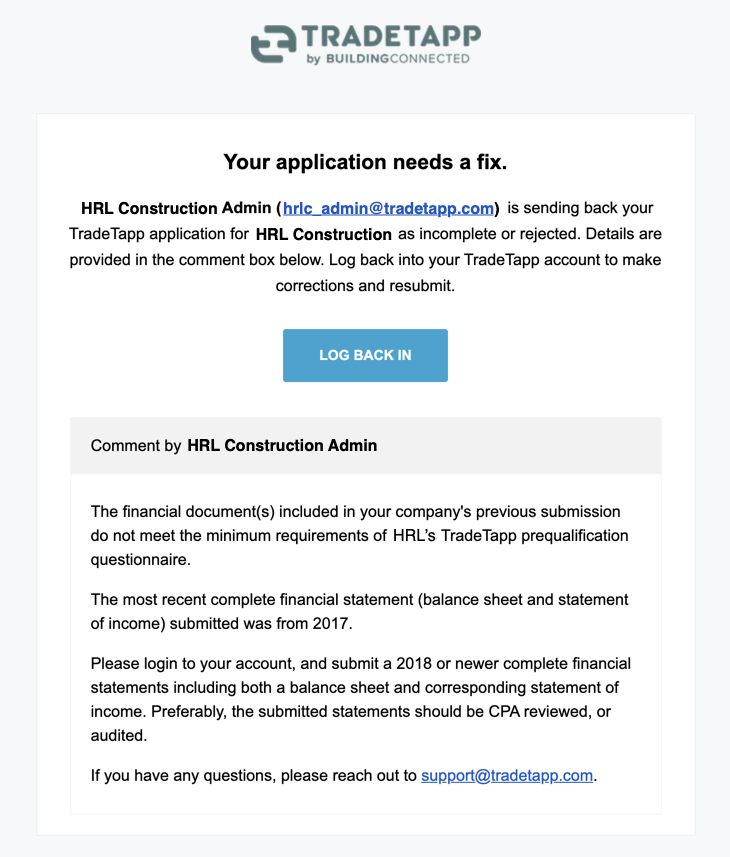
Task: Click the "HRL Construction Admin" name in the comment header
Action: pyautogui.click(x=282, y=446)
